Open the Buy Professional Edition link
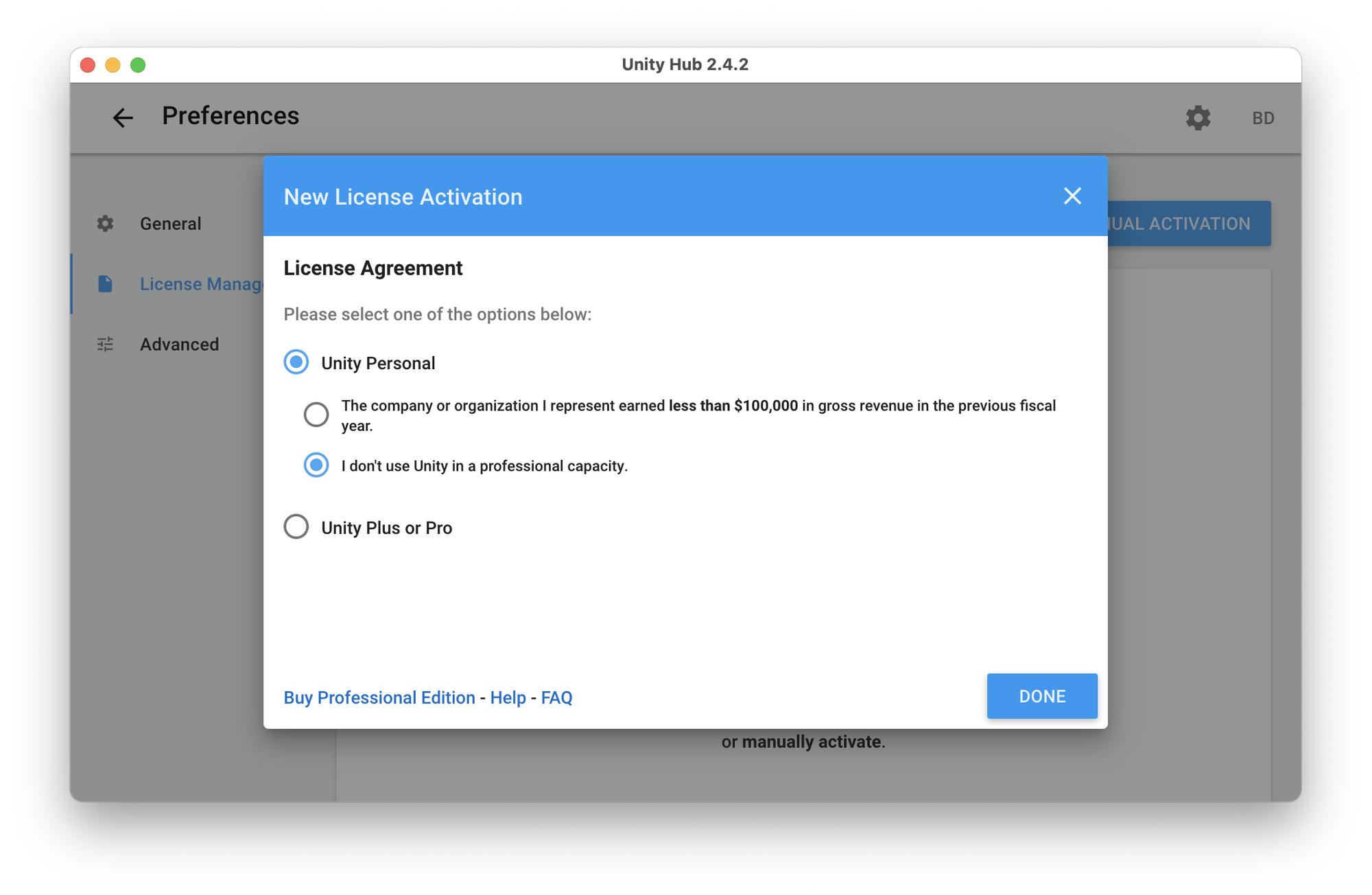Screen dimensions: 1372x895 click(x=379, y=697)
